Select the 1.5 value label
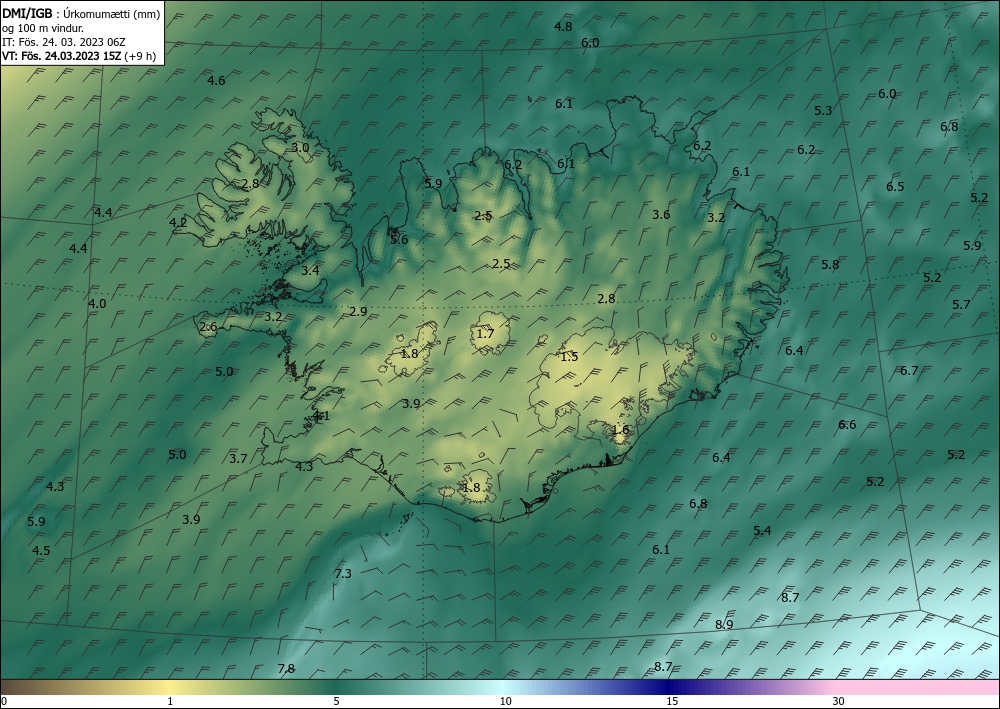 click(569, 357)
